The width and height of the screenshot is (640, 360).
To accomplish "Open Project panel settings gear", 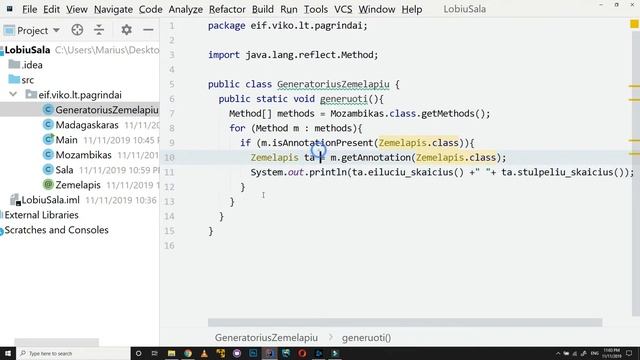I will 127,30.
